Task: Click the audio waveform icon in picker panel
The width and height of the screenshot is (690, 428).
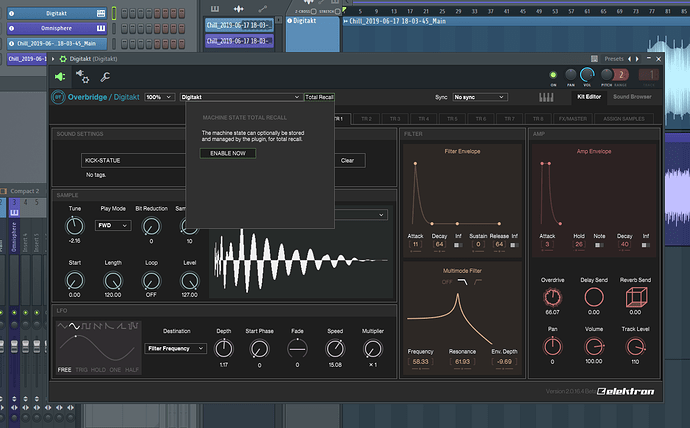Action: (x=239, y=9)
